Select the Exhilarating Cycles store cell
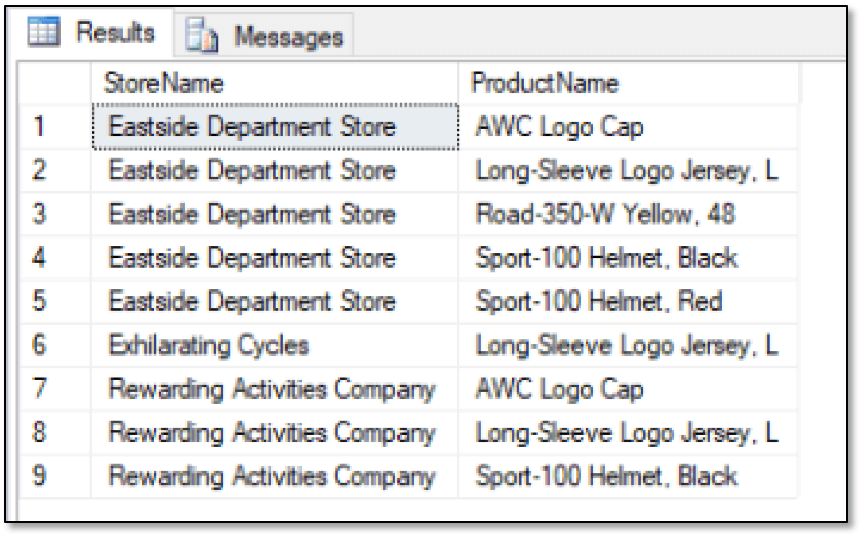 coord(275,345)
